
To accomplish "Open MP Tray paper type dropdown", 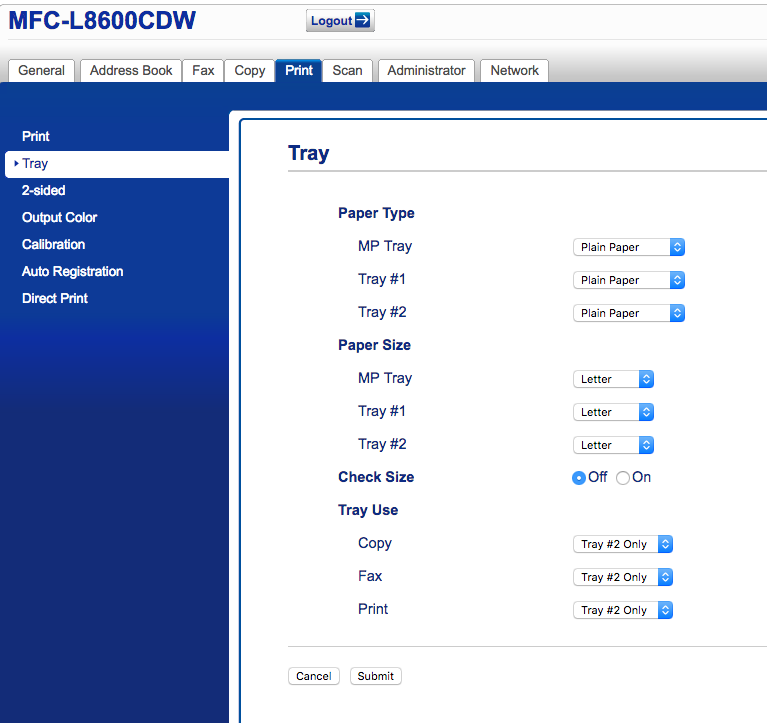I will tap(629, 247).
